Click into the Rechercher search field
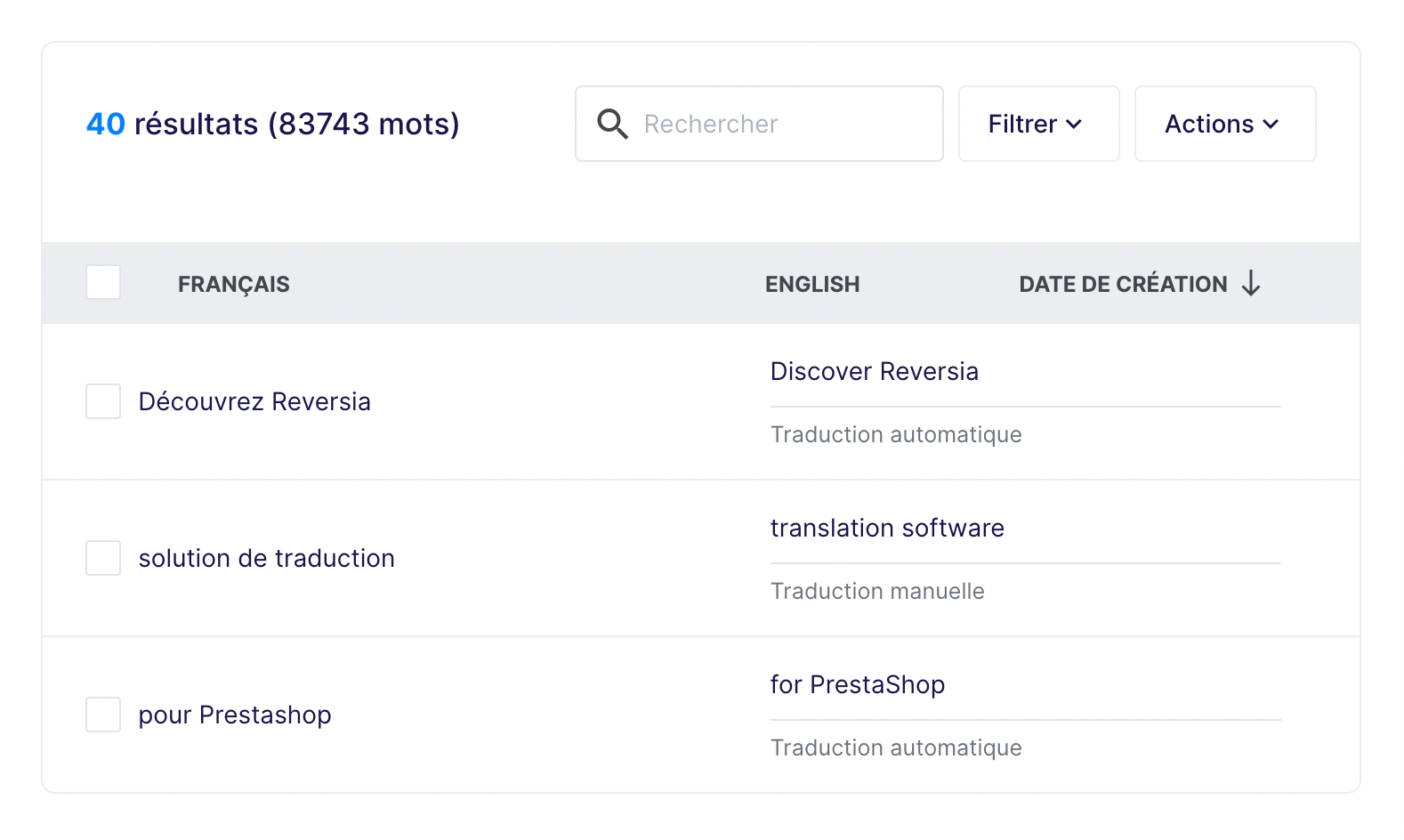The image size is (1404, 840). pyautogui.click(x=759, y=124)
